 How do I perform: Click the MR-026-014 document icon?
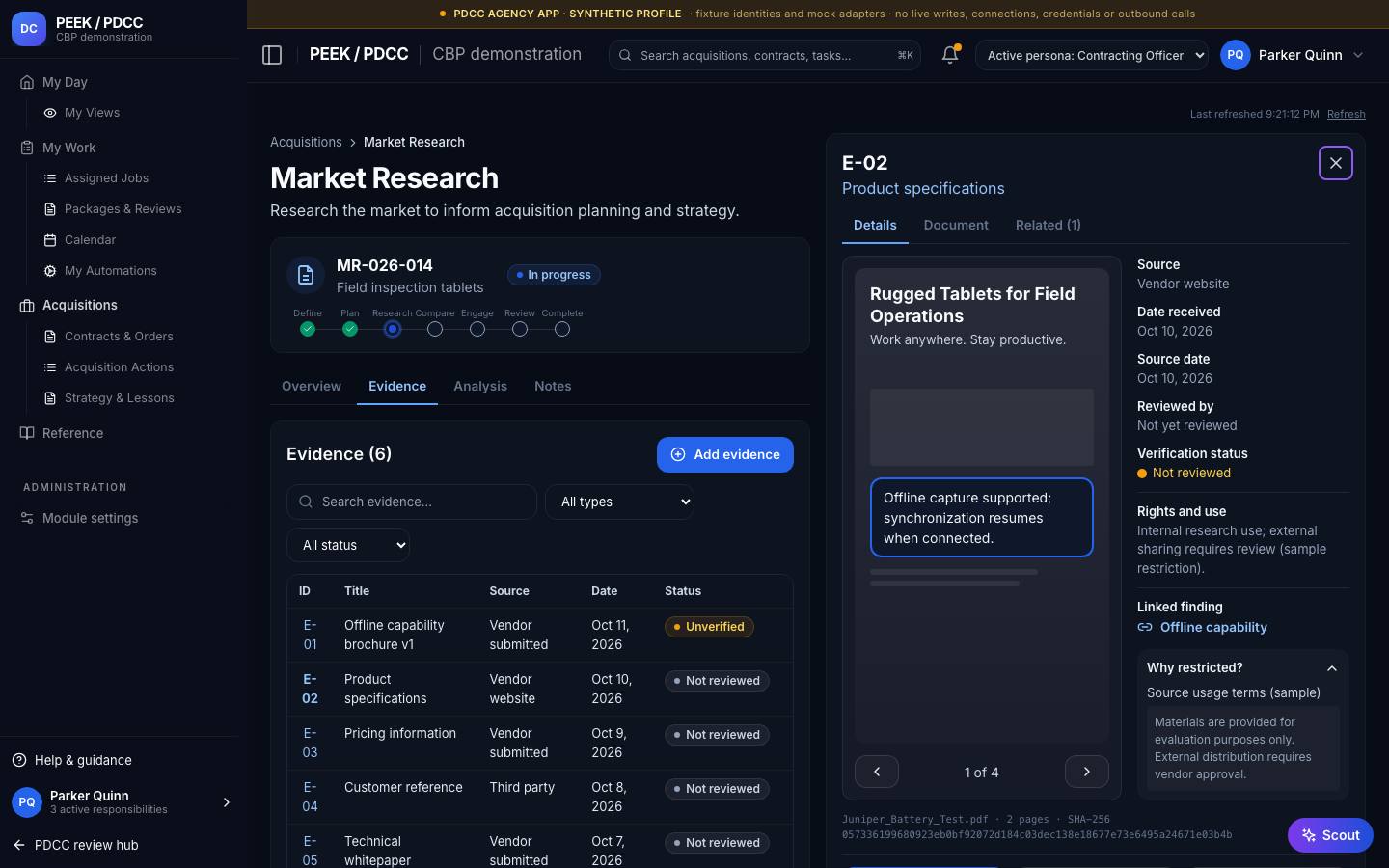tap(306, 275)
